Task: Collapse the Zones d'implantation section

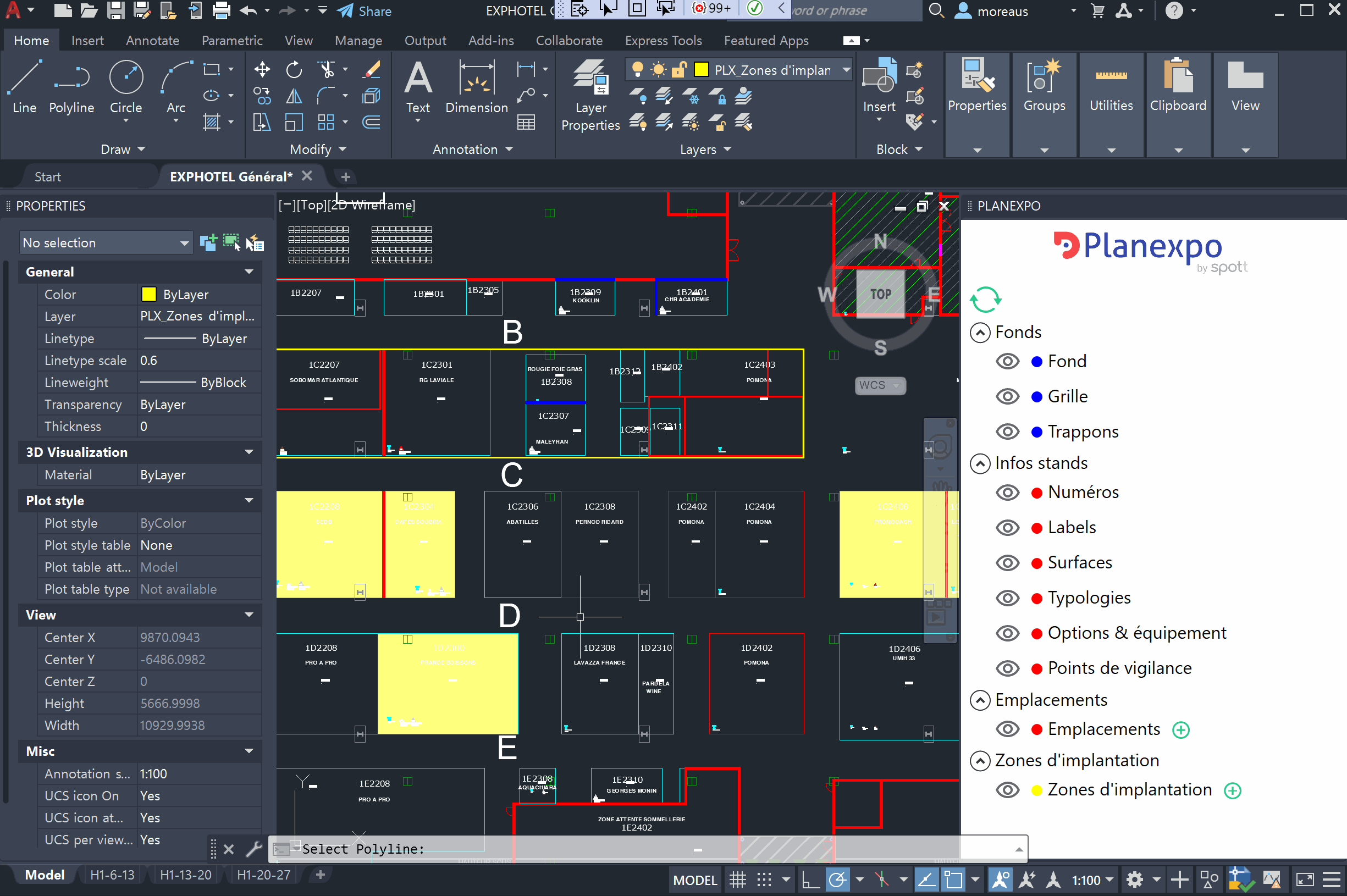Action: pyautogui.click(x=980, y=761)
